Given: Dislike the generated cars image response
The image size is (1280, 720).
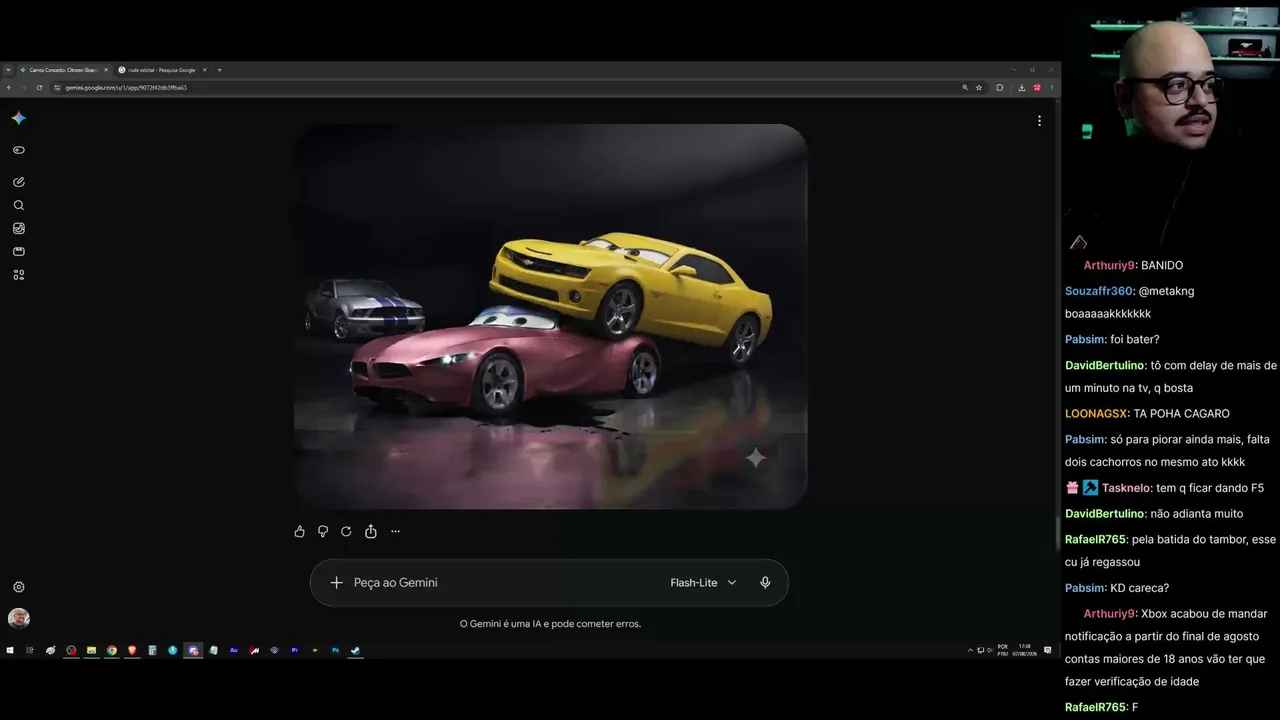Looking at the screenshot, I should click(x=323, y=532).
